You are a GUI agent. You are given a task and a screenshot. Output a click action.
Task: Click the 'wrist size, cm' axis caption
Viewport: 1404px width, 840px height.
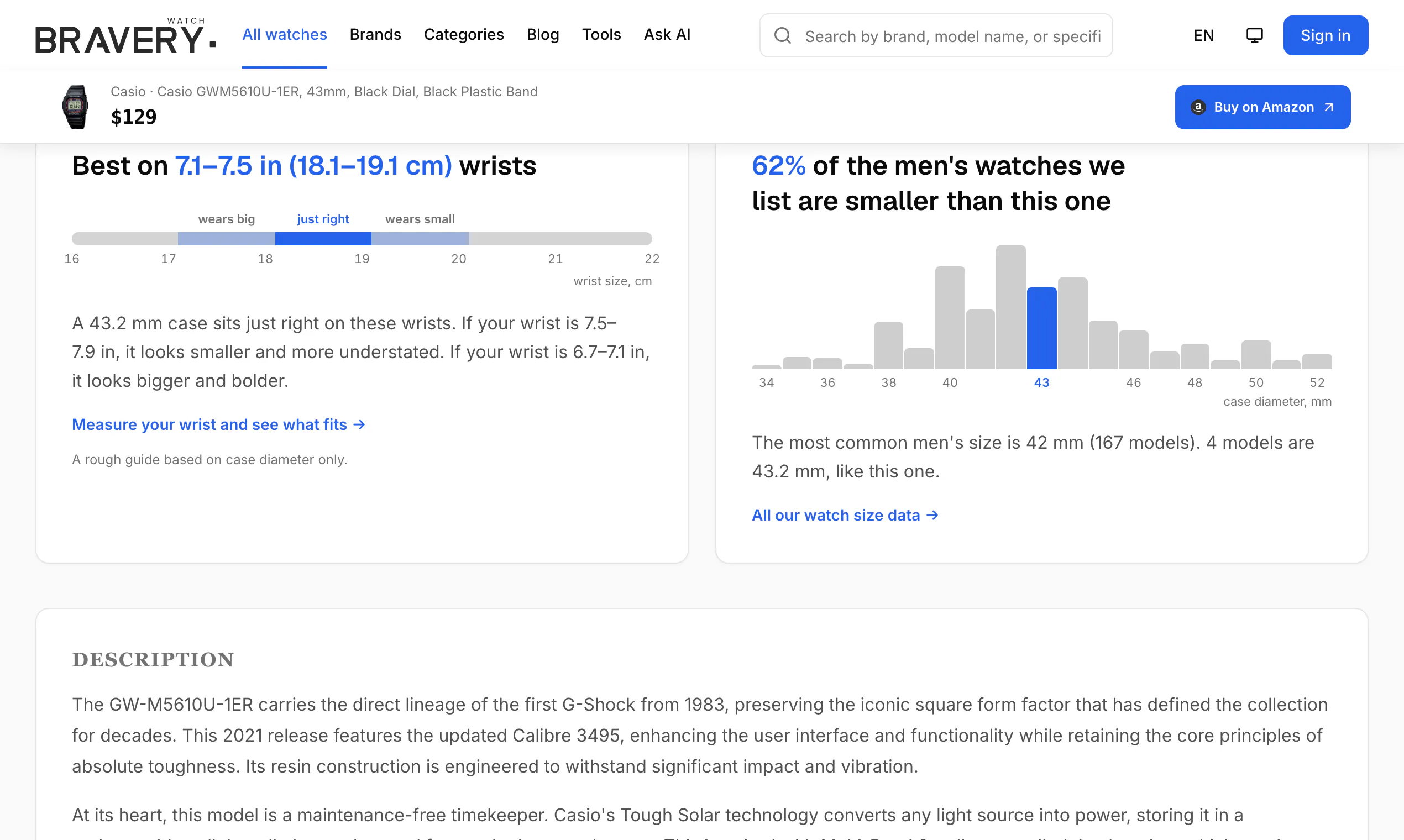point(612,281)
